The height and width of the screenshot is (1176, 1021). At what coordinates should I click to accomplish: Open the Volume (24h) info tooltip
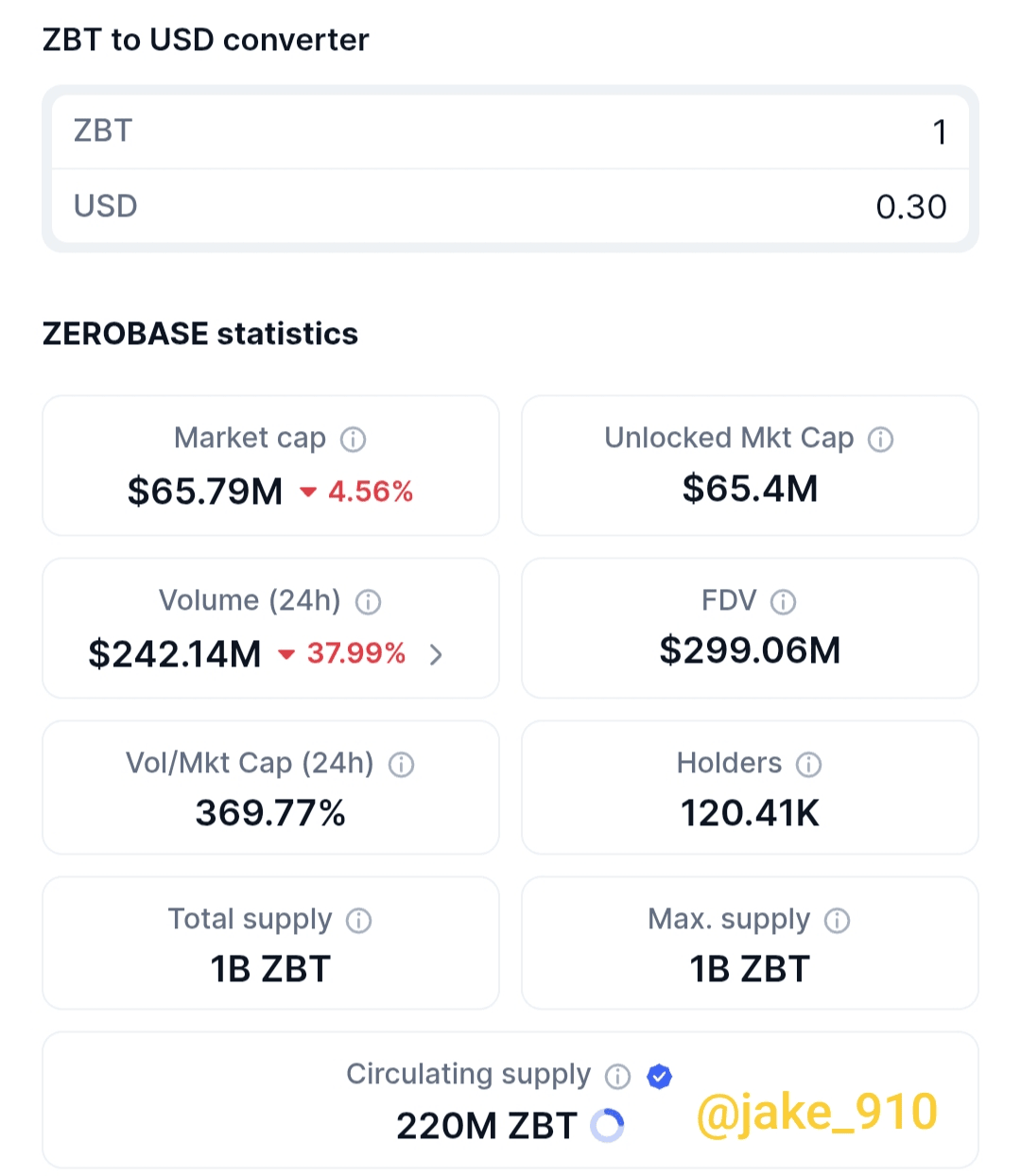tap(368, 602)
